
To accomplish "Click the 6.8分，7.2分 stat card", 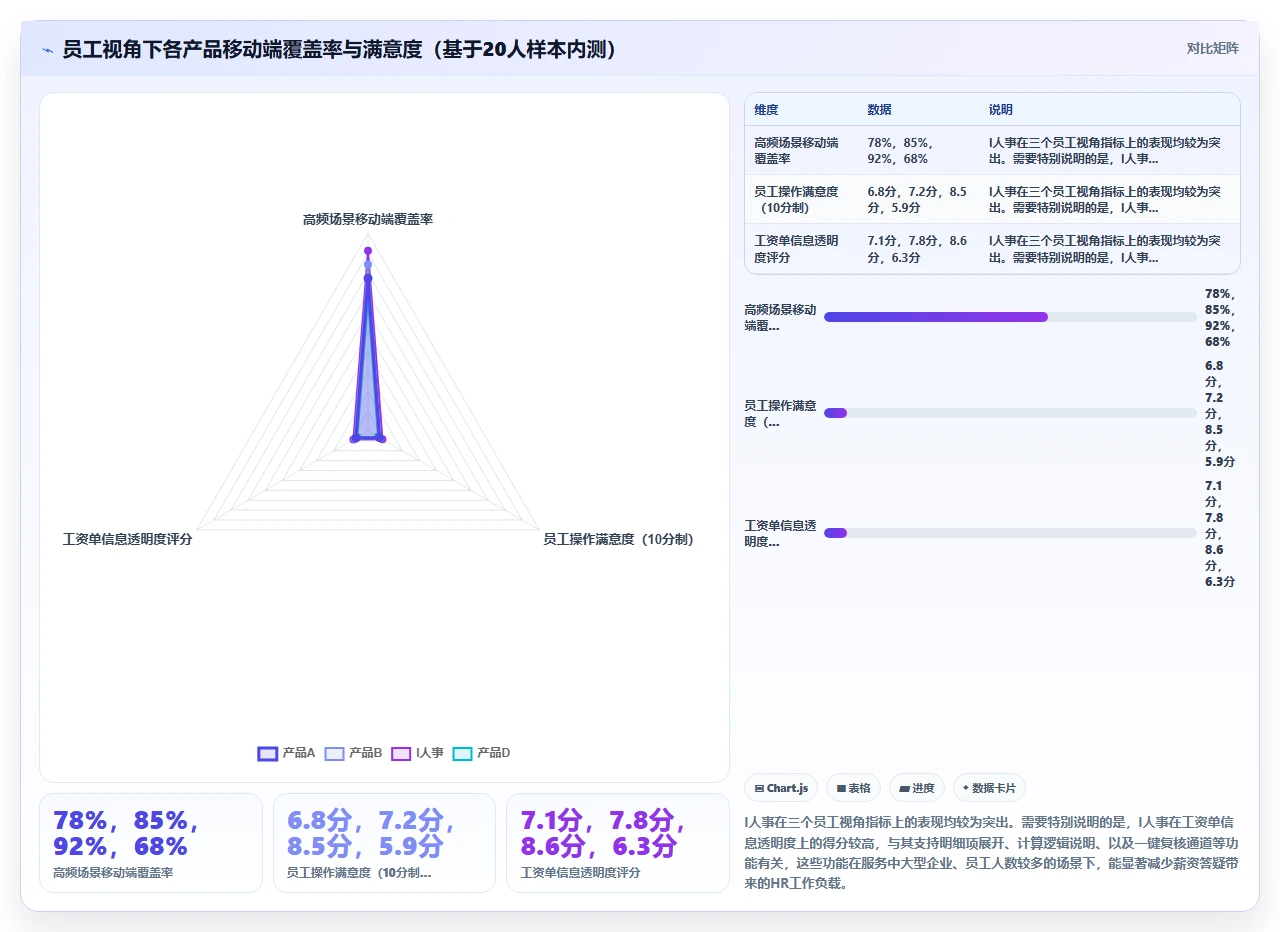I will [x=385, y=842].
